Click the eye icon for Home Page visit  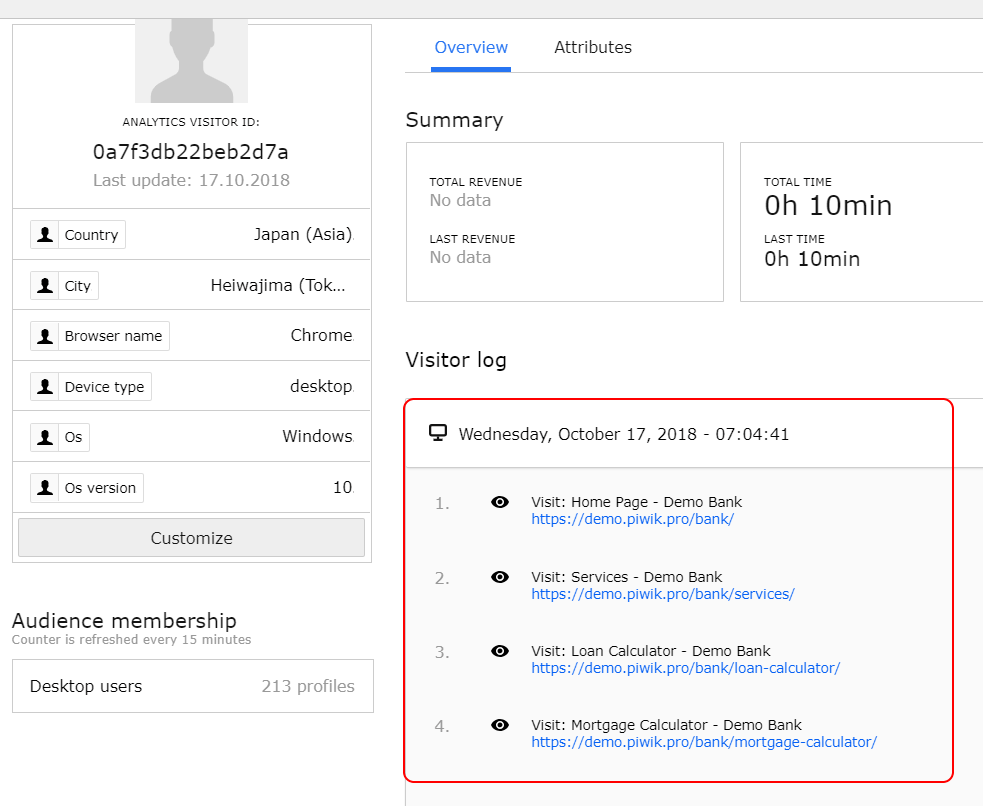500,502
